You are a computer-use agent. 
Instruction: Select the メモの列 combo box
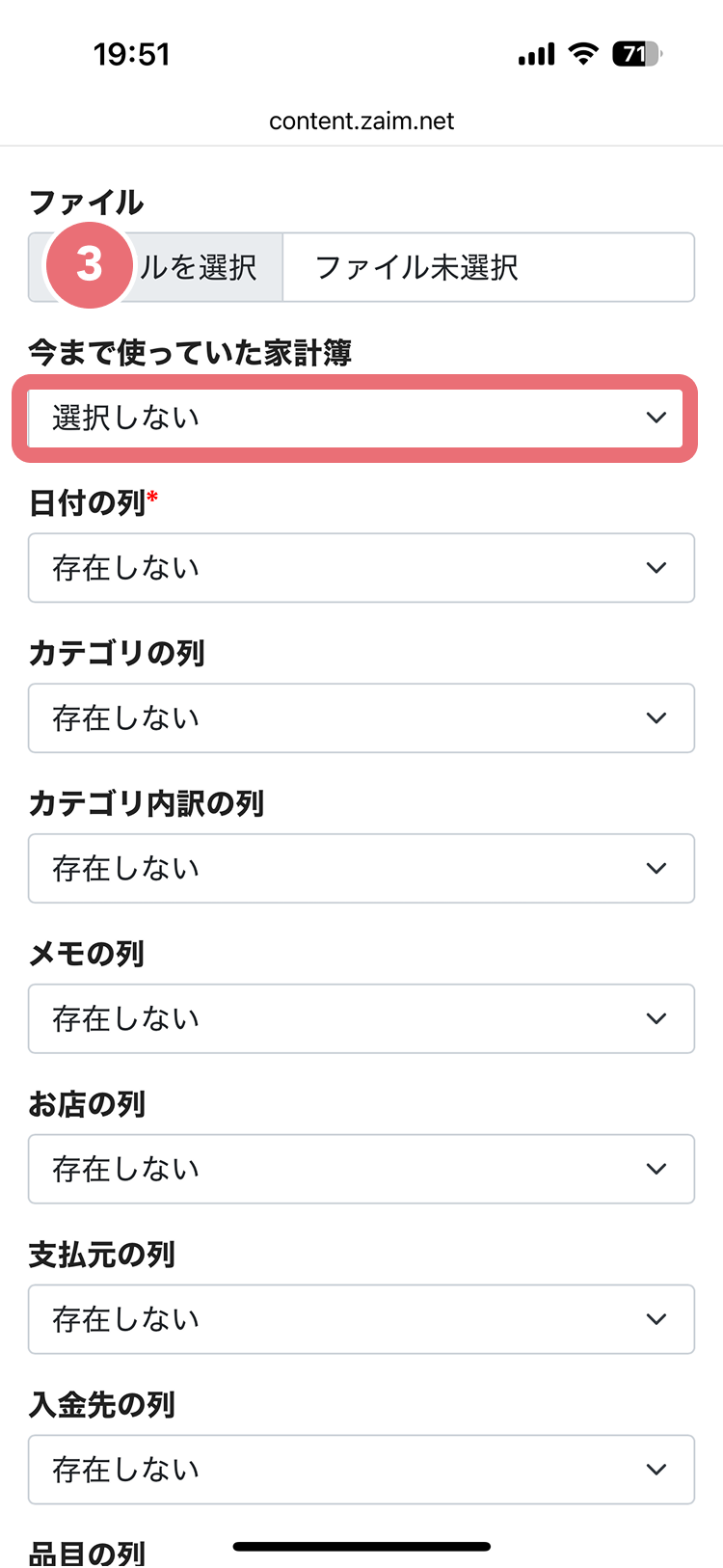point(361,1018)
